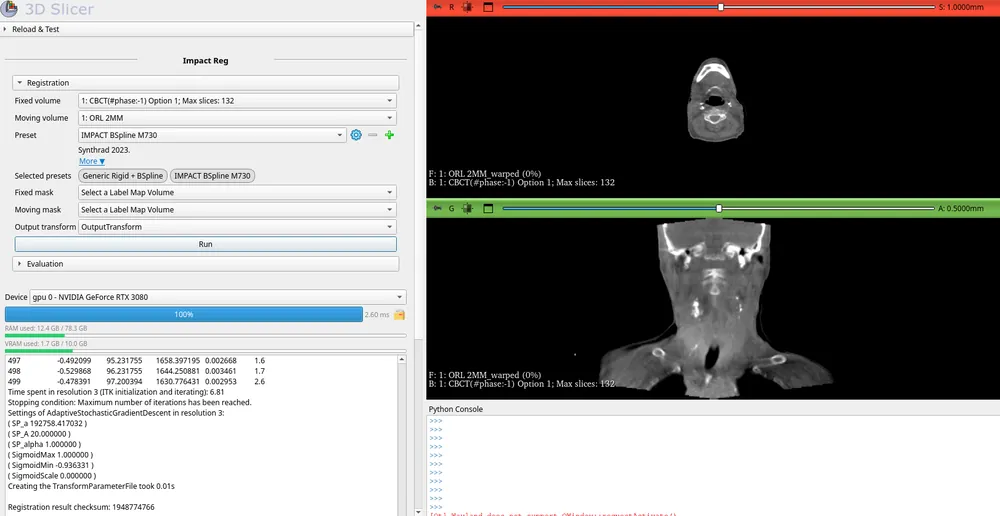Open the Fixed volume dropdown
The height and width of the screenshot is (516, 1000).
(237, 101)
